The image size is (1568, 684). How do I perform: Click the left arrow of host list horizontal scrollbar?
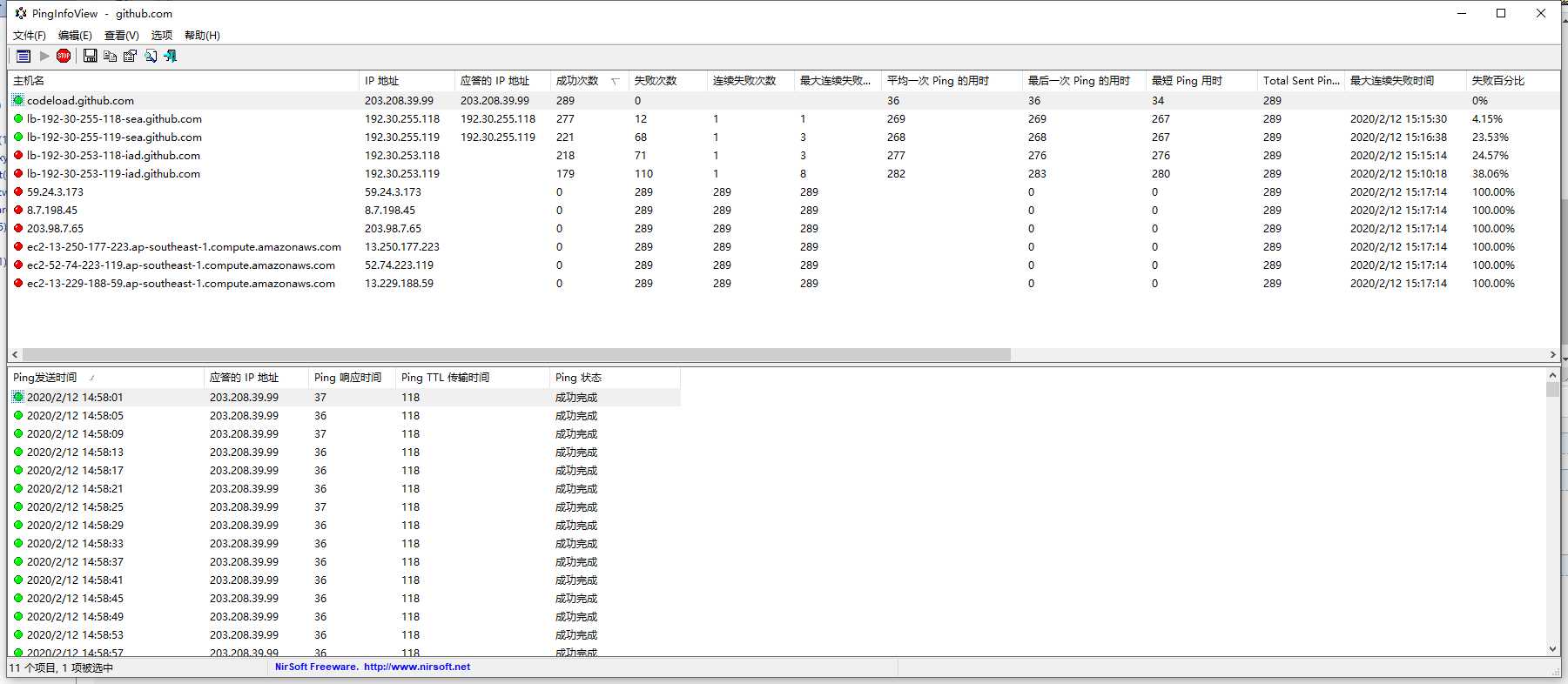tap(15, 355)
